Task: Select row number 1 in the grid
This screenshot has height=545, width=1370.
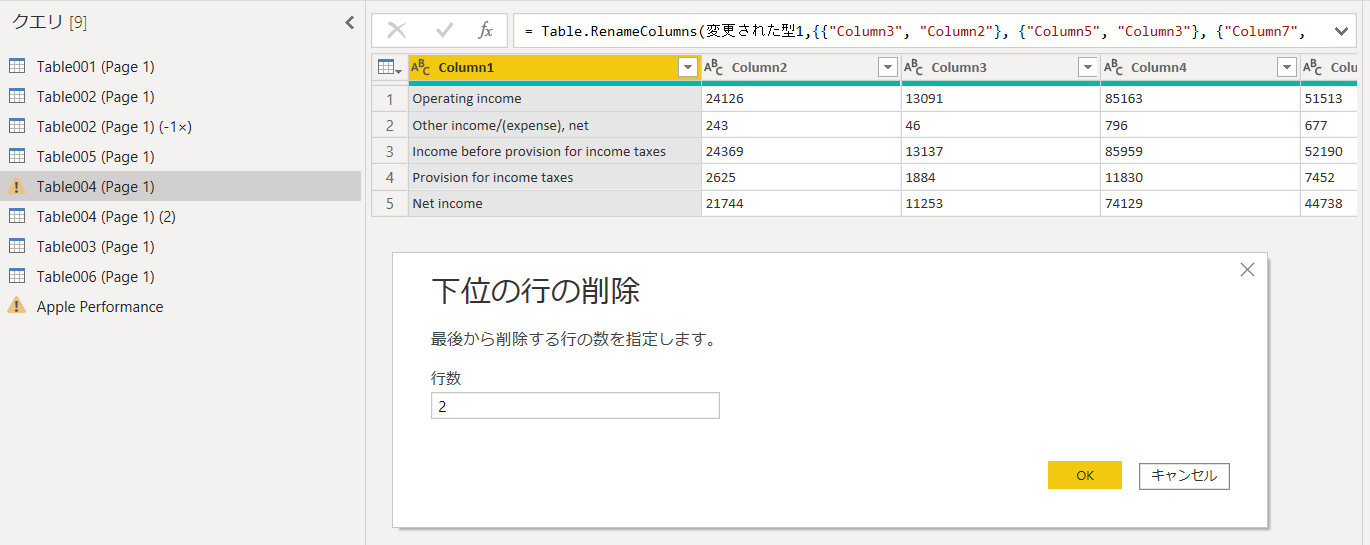Action: tap(390, 99)
